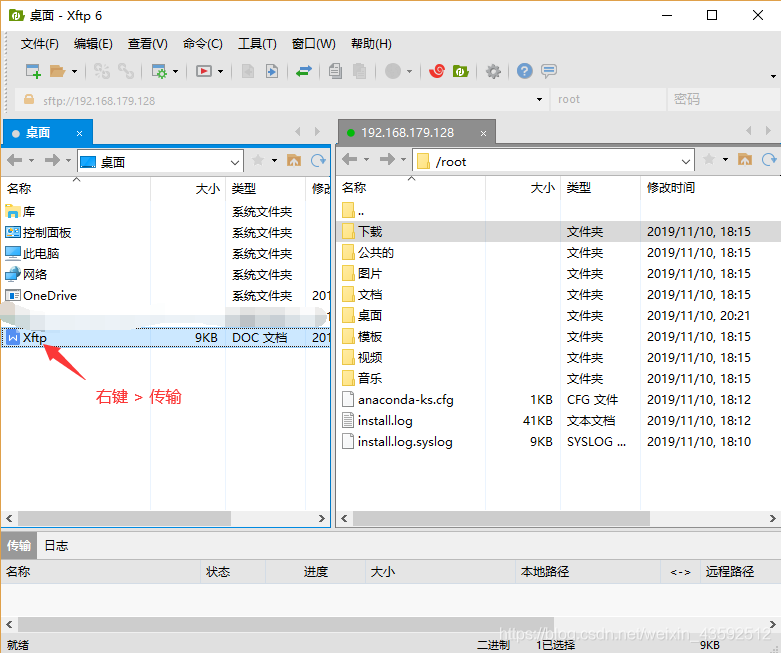
Task: Sort local pane by 类型 column
Action: 265,189
